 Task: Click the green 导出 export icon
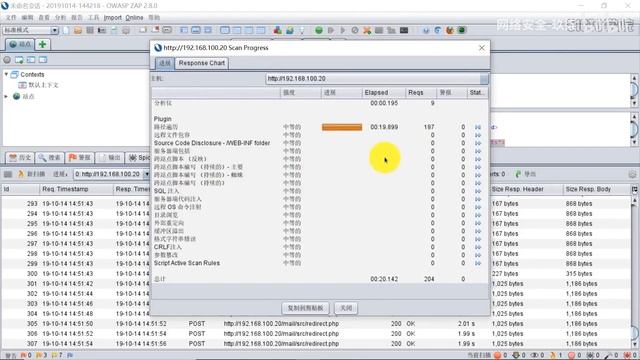(x=526, y=174)
